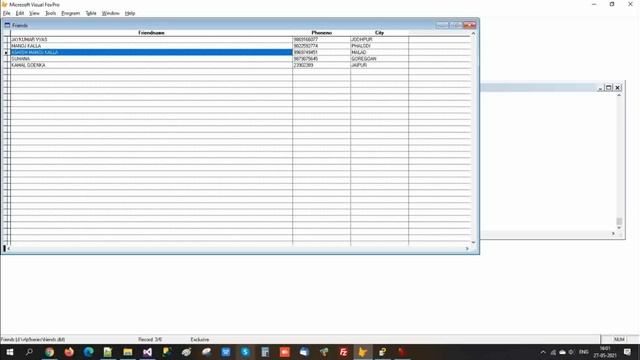Open the Windows Start menu
This screenshot has height=360, width=640.
[9, 352]
